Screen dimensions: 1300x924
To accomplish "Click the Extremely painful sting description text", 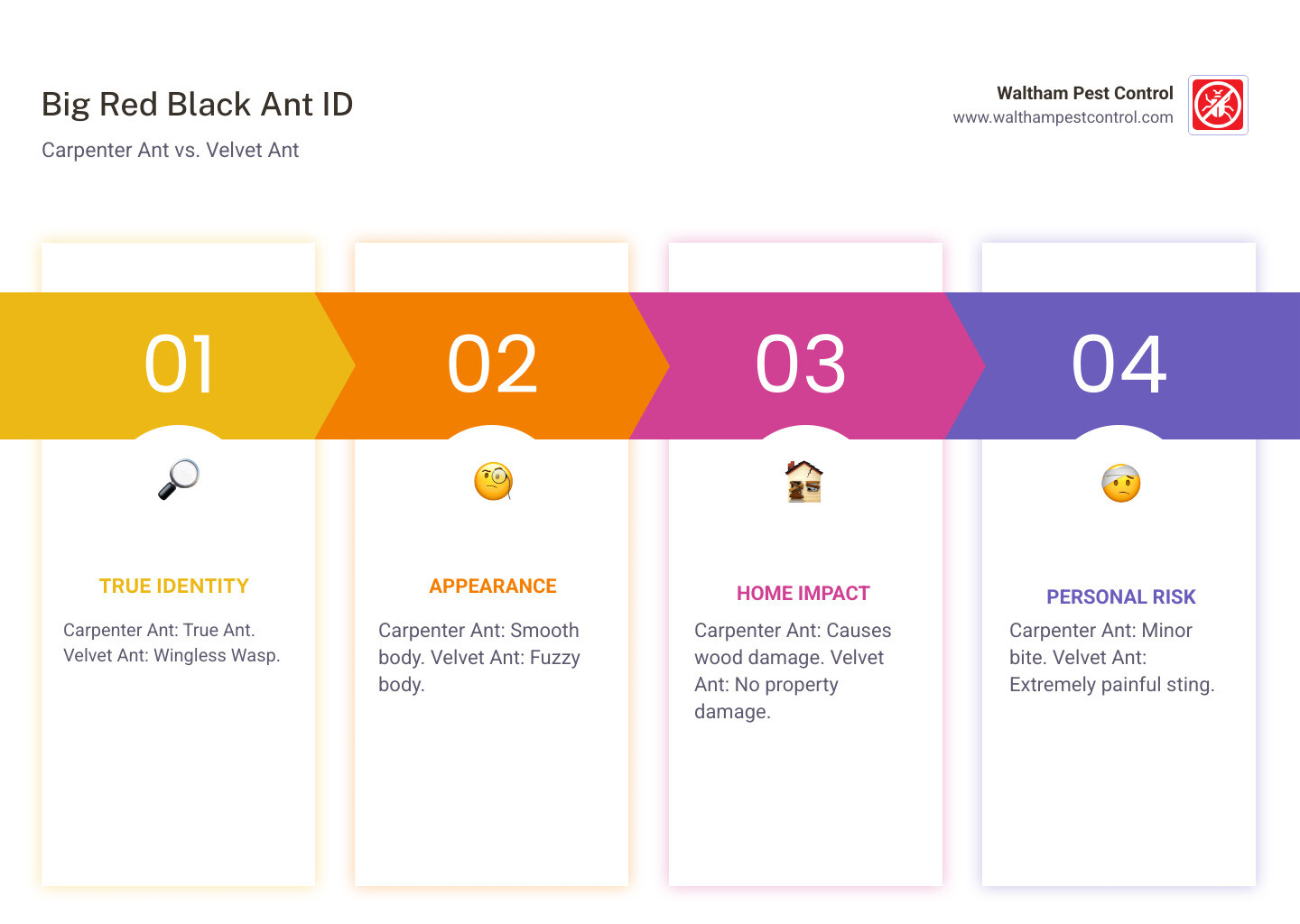I will click(1111, 685).
